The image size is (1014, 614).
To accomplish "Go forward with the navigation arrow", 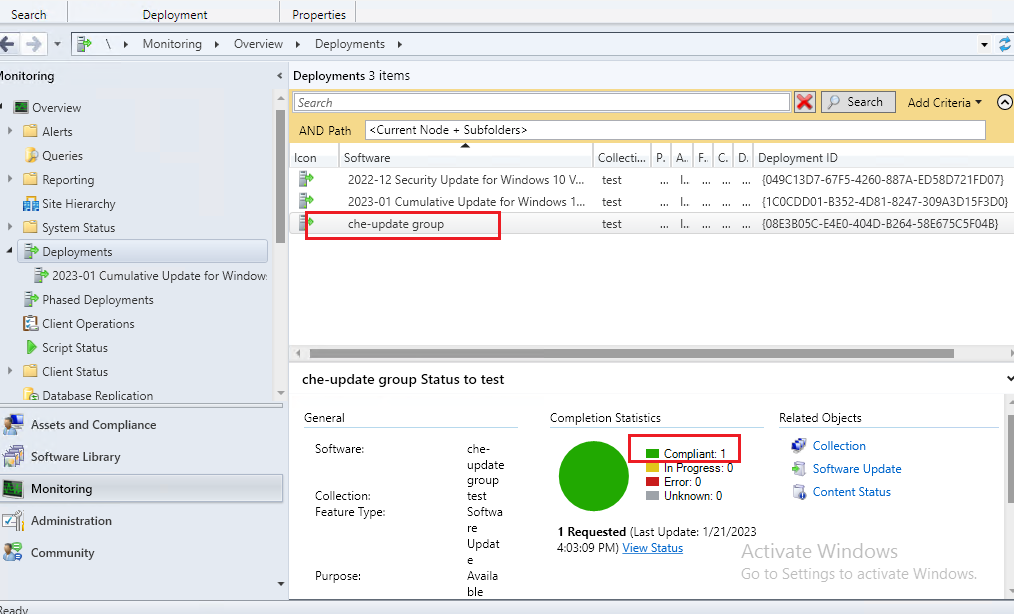I will pos(33,44).
